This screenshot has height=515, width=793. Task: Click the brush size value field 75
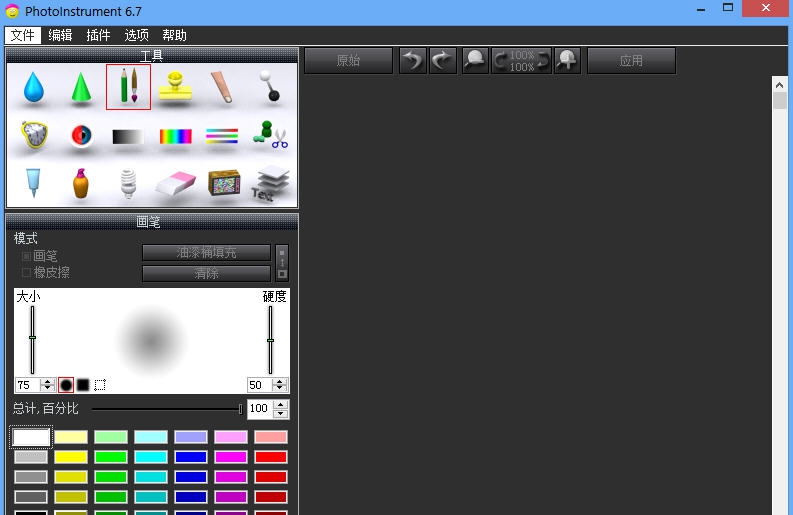(x=29, y=385)
